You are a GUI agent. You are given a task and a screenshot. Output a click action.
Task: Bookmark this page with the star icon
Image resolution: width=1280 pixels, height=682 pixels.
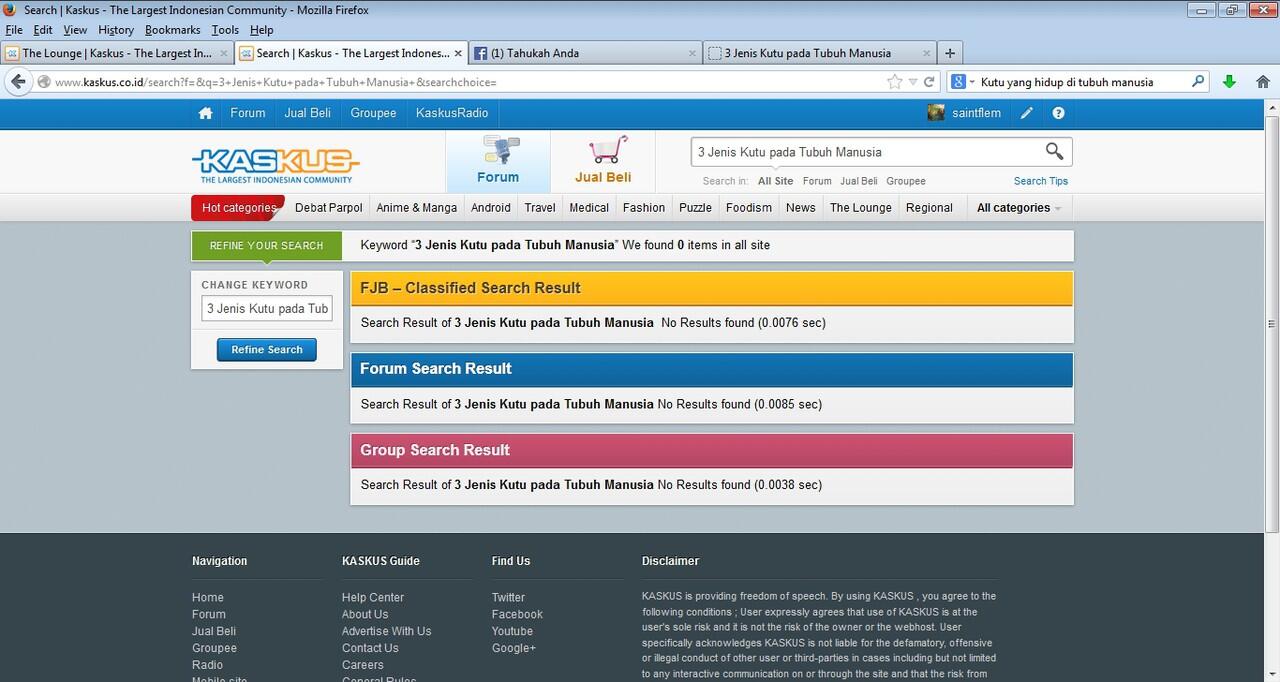[895, 82]
